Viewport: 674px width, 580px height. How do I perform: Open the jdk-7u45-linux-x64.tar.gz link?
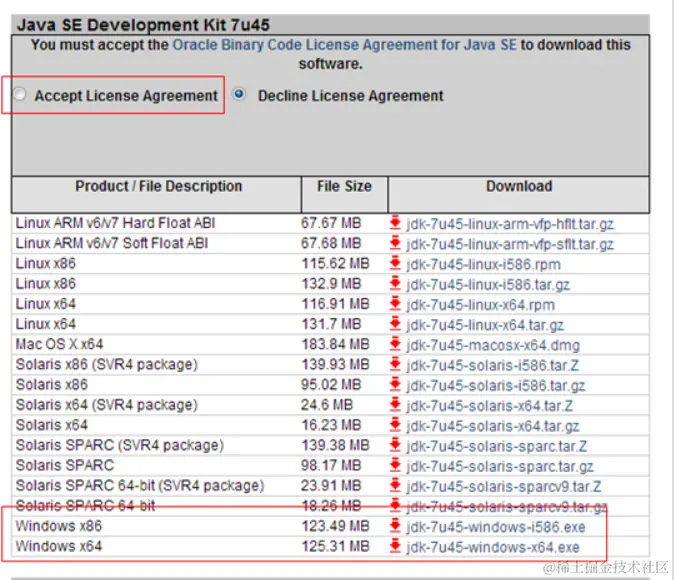tap(485, 325)
